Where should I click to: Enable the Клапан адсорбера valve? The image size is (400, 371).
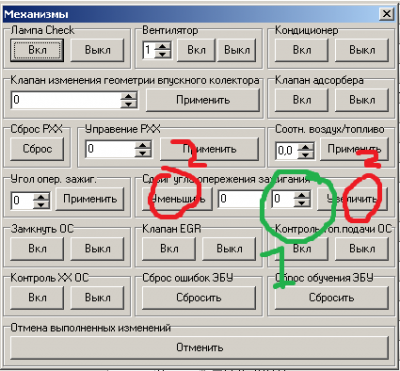point(301,100)
